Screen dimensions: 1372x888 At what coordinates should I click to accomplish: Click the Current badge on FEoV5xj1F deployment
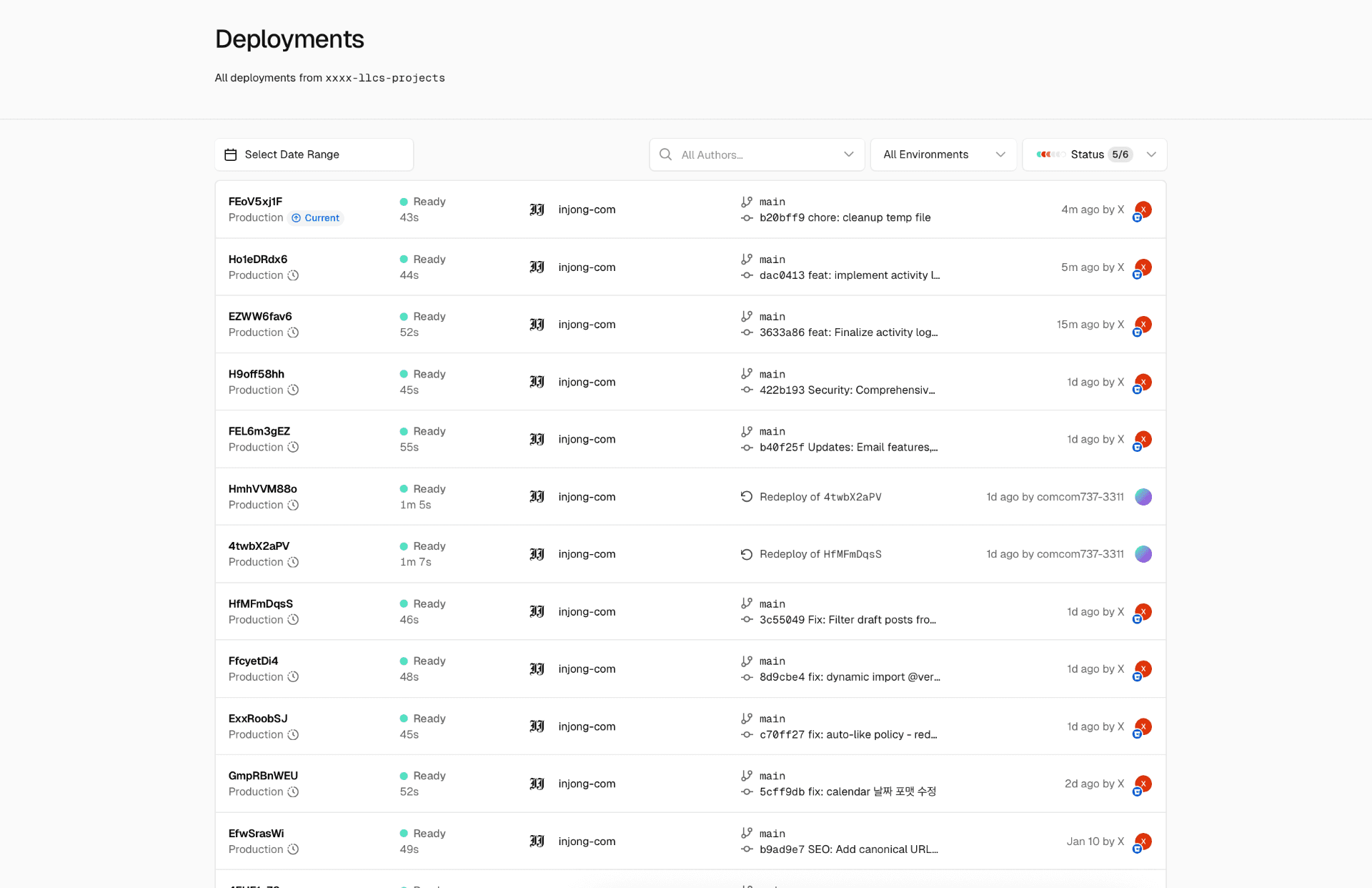[x=315, y=218]
